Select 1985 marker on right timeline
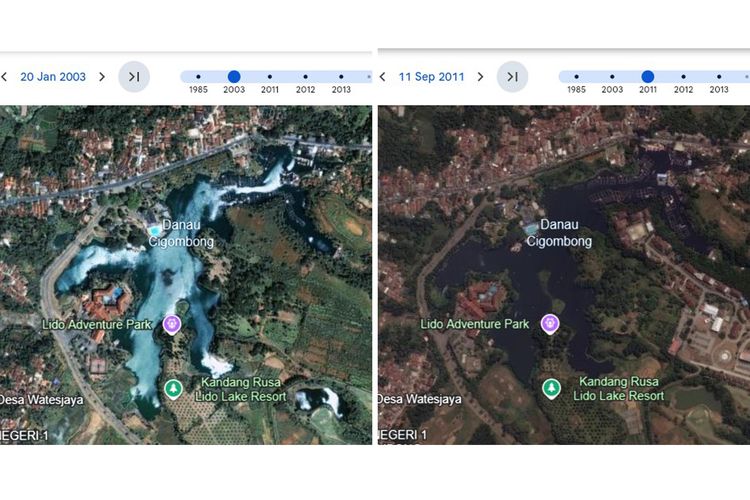750x500 pixels. 576,77
